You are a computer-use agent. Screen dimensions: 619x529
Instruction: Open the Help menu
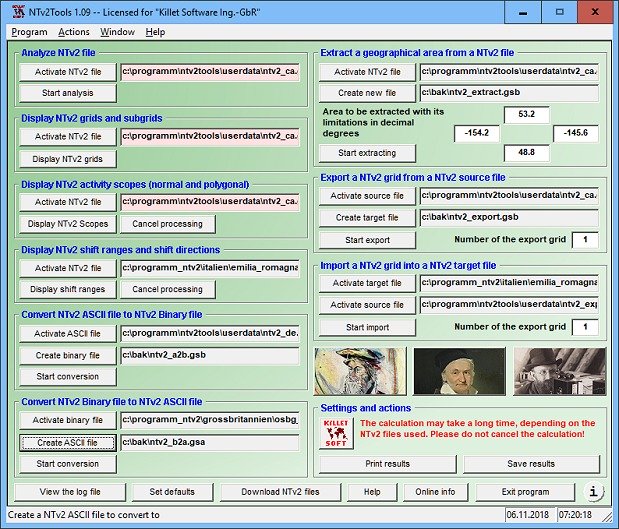tap(155, 32)
